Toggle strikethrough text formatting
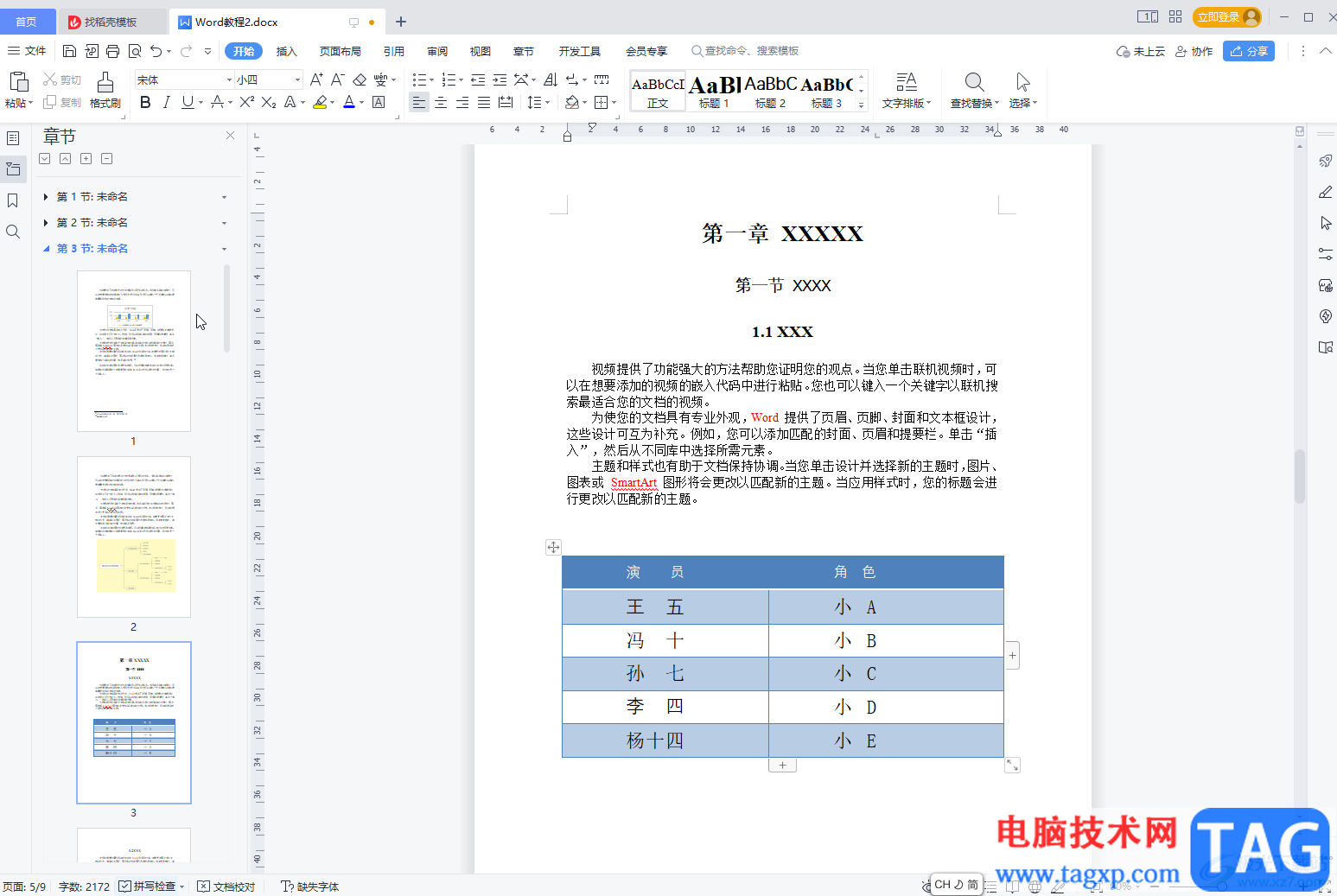 click(x=218, y=102)
